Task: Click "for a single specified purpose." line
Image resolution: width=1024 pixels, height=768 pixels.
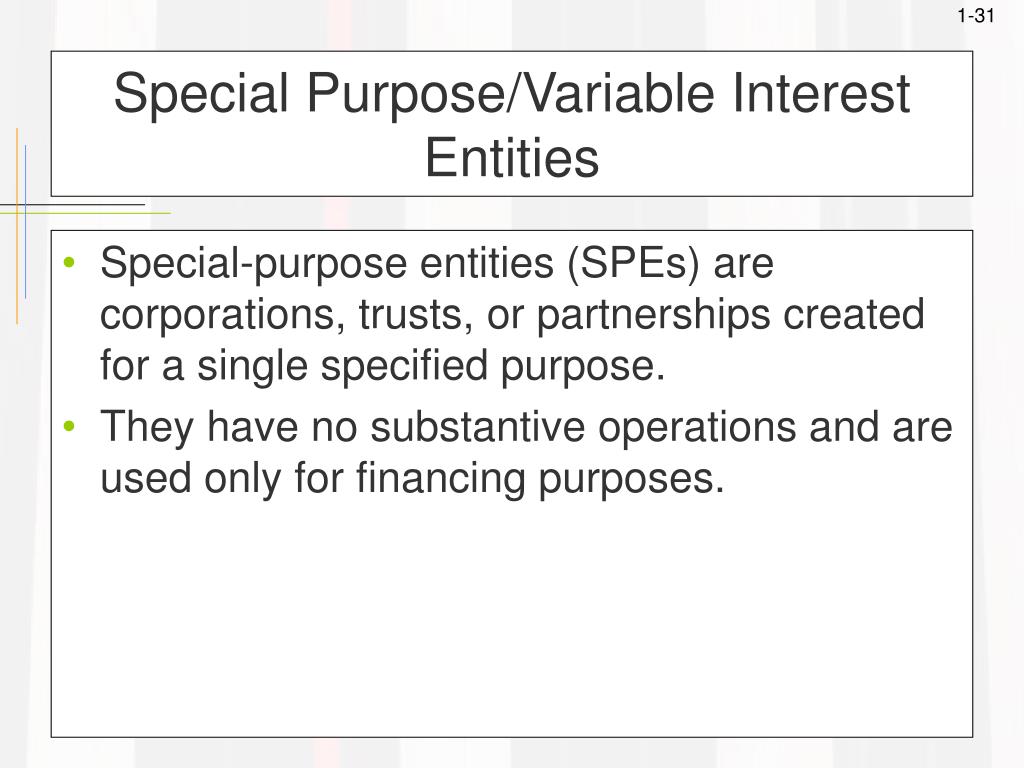Action: click(383, 365)
